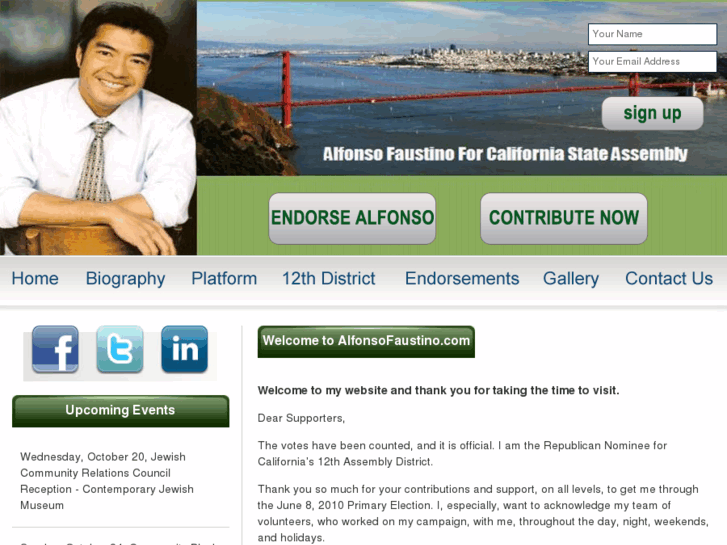The height and width of the screenshot is (545, 727).
Task: Click the Your Name input field
Action: (652, 34)
